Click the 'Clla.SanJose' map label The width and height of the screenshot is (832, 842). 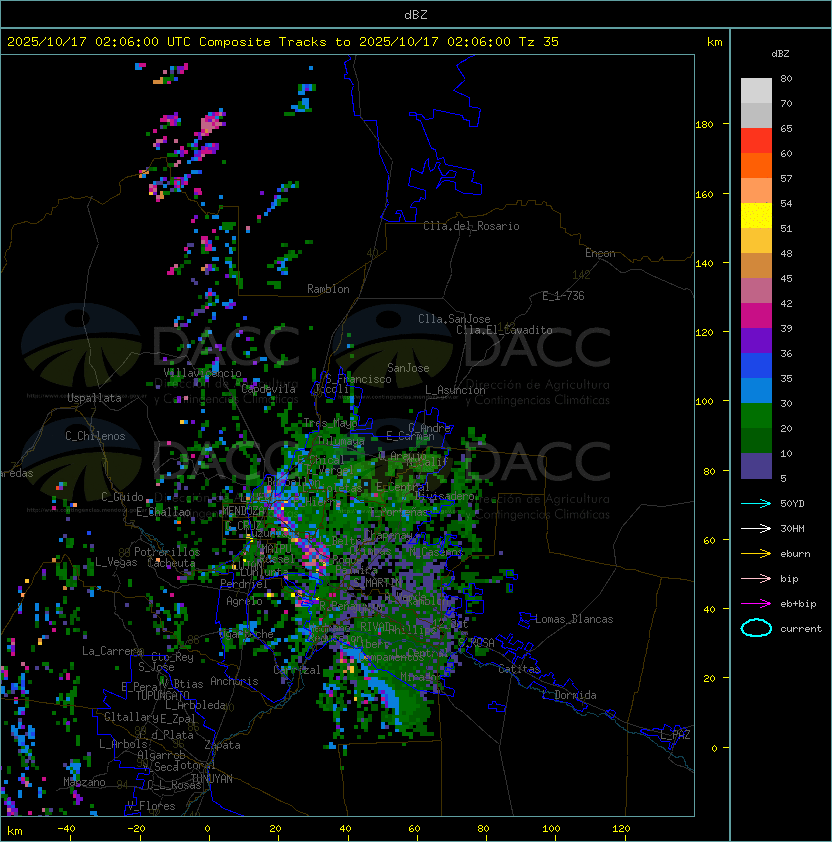pos(454,319)
